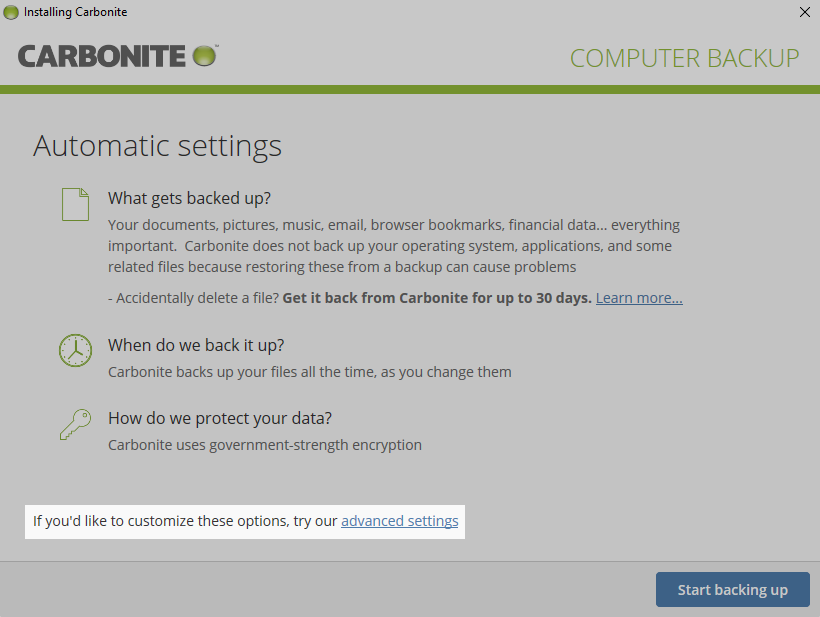820x617 pixels.
Task: Click the Carbonite logo in the header
Action: (117, 56)
